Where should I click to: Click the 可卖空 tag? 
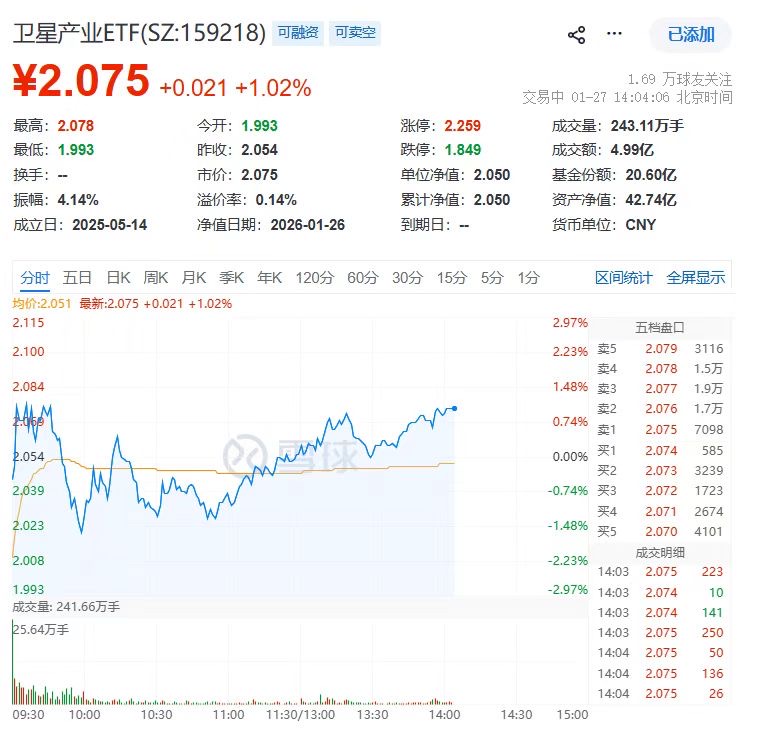[355, 33]
